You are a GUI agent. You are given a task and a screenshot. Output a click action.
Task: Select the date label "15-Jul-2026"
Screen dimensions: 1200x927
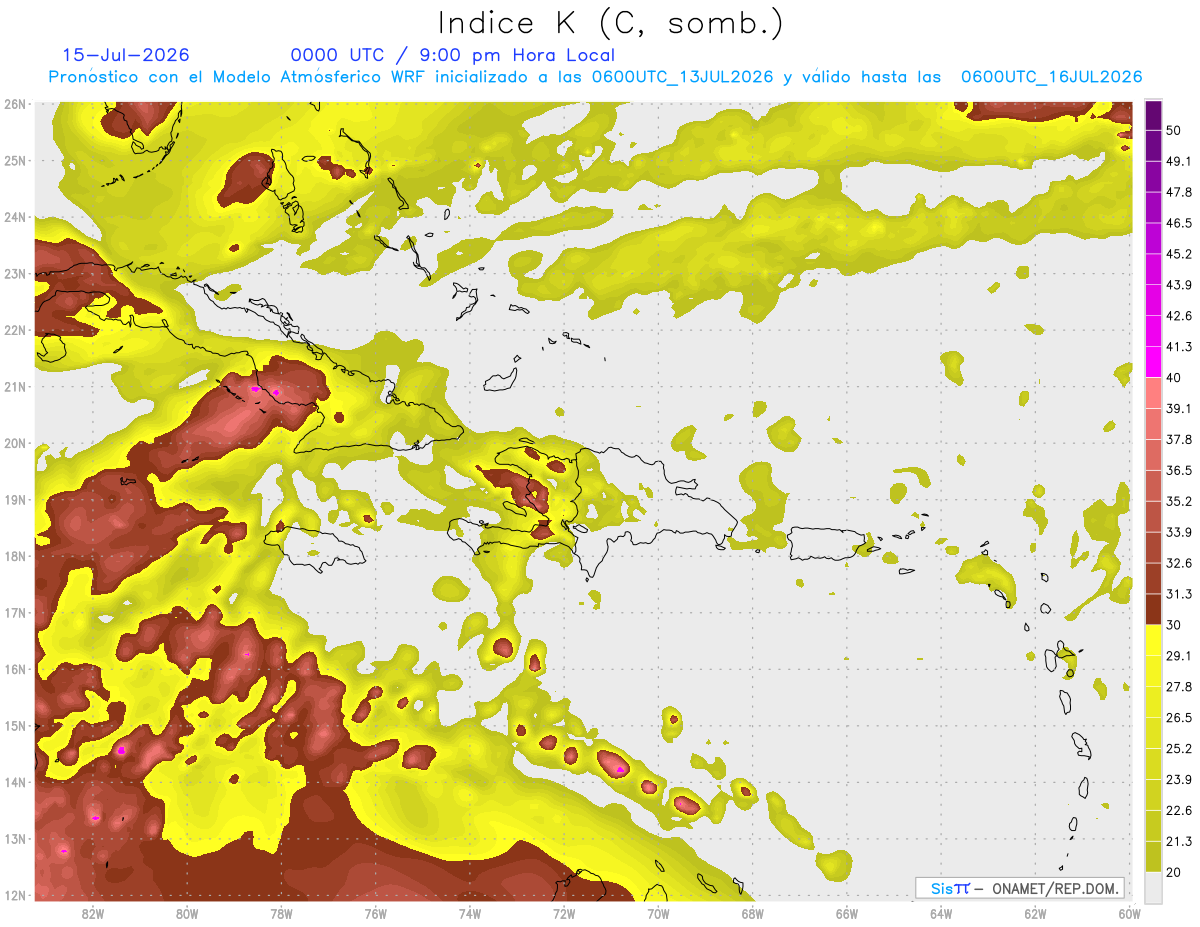[x=126, y=55]
